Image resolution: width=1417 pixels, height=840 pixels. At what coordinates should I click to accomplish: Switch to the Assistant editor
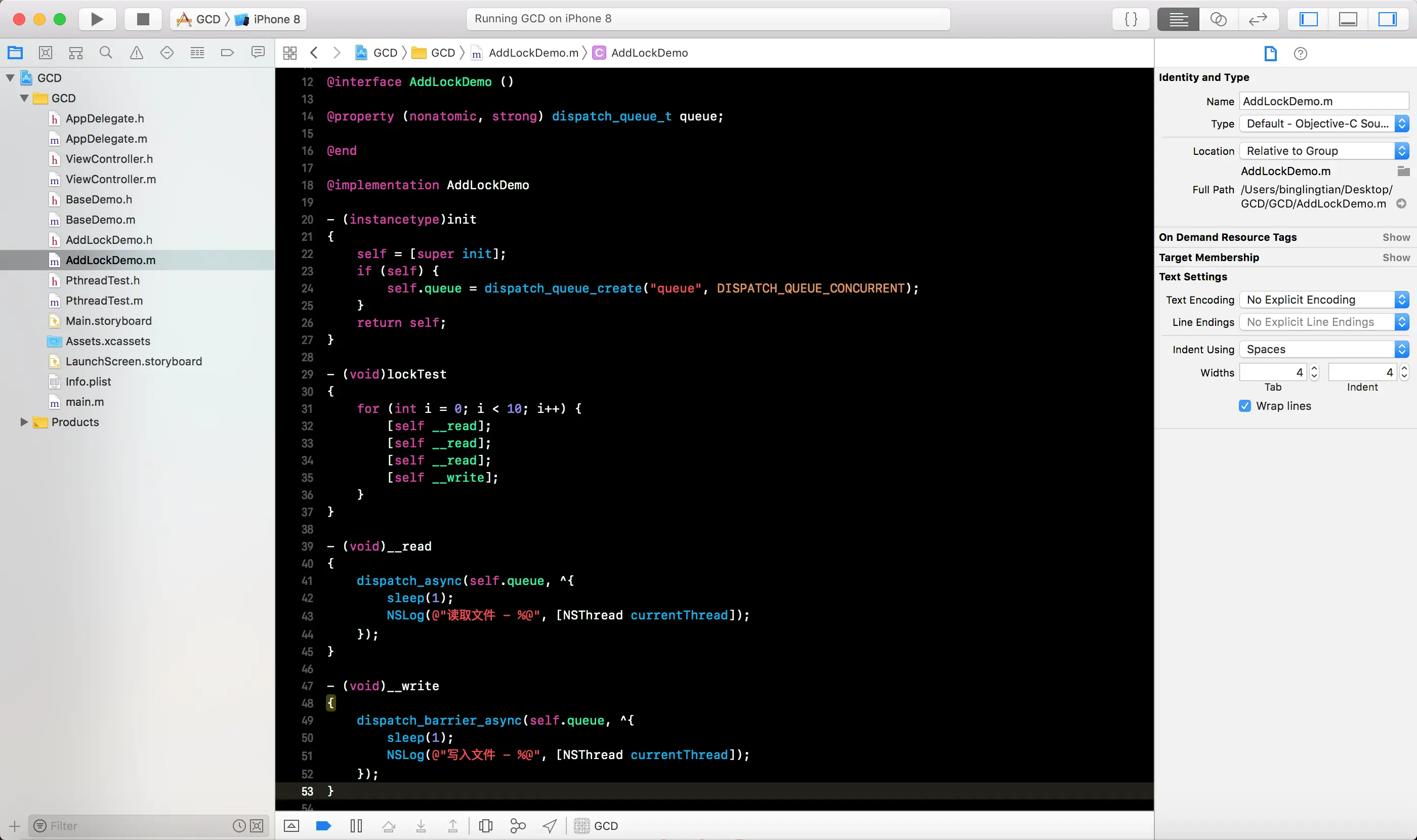coord(1218,19)
